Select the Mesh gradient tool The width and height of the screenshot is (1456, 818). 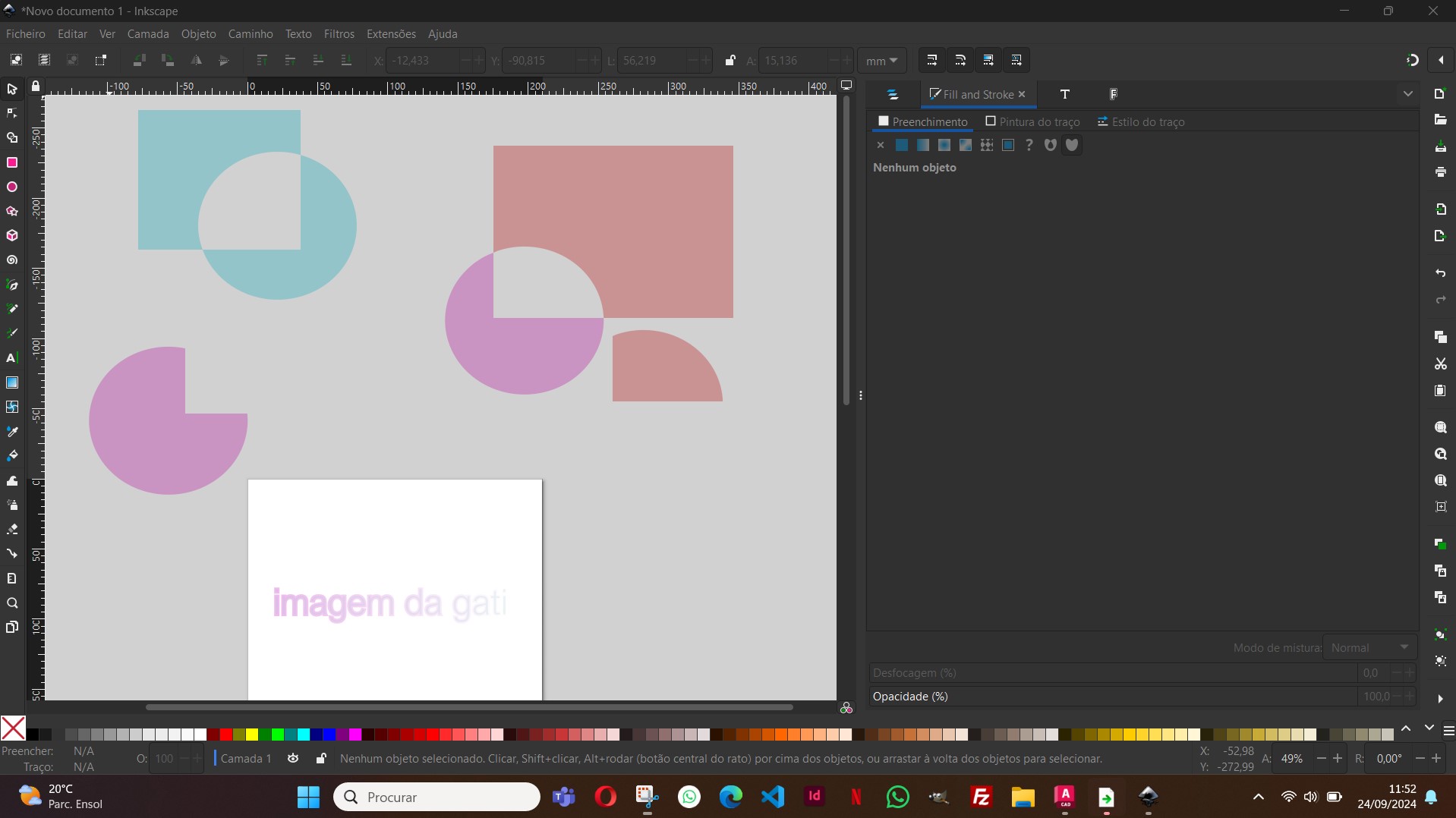click(12, 407)
